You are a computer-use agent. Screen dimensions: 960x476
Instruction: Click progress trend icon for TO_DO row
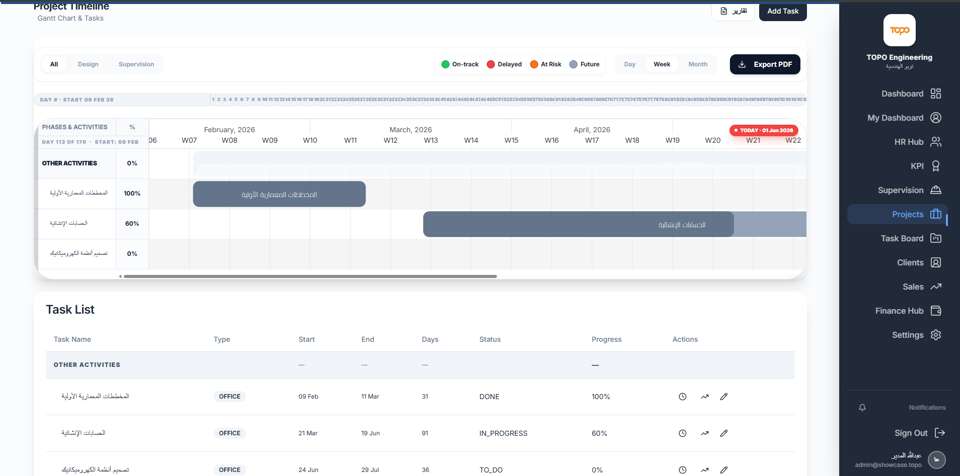pos(705,470)
